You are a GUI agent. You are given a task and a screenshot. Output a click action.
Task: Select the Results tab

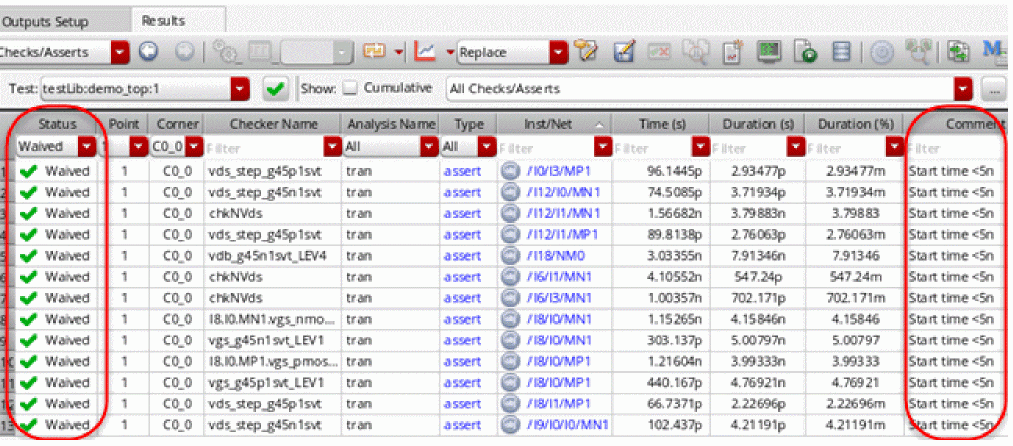[163, 21]
